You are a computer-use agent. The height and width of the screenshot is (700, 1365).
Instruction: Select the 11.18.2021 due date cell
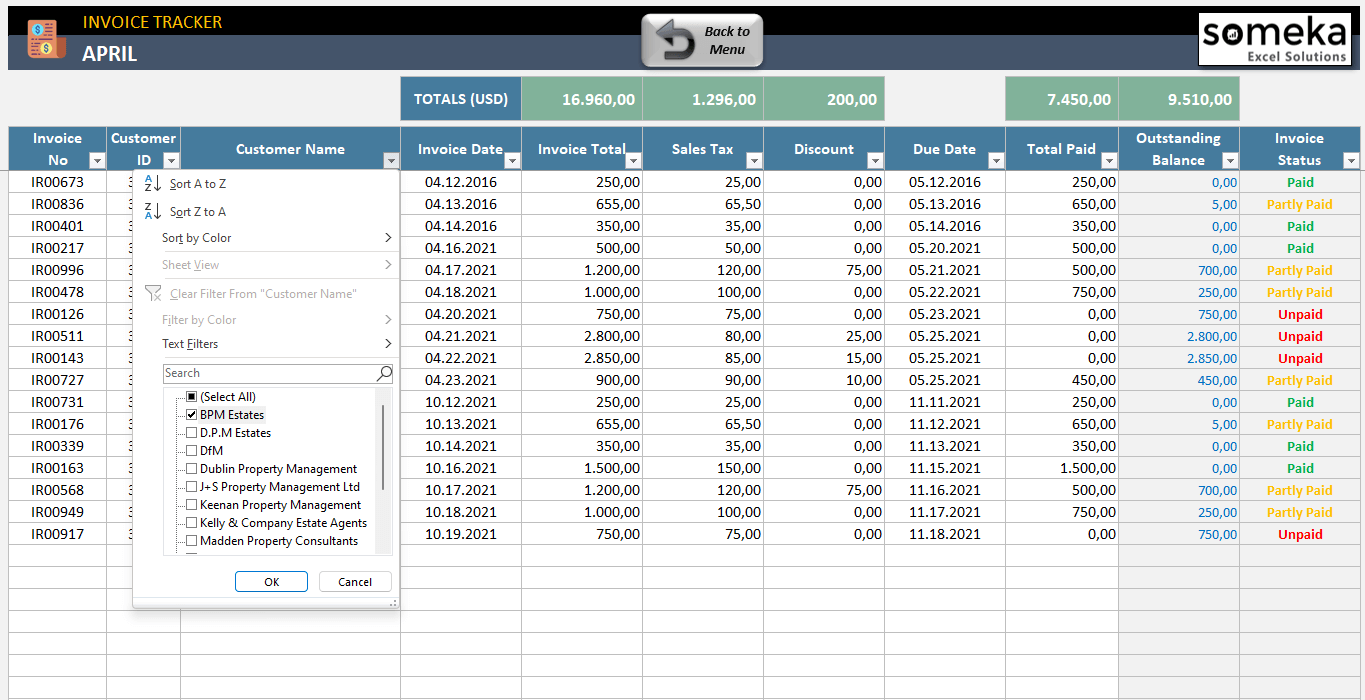(945, 534)
